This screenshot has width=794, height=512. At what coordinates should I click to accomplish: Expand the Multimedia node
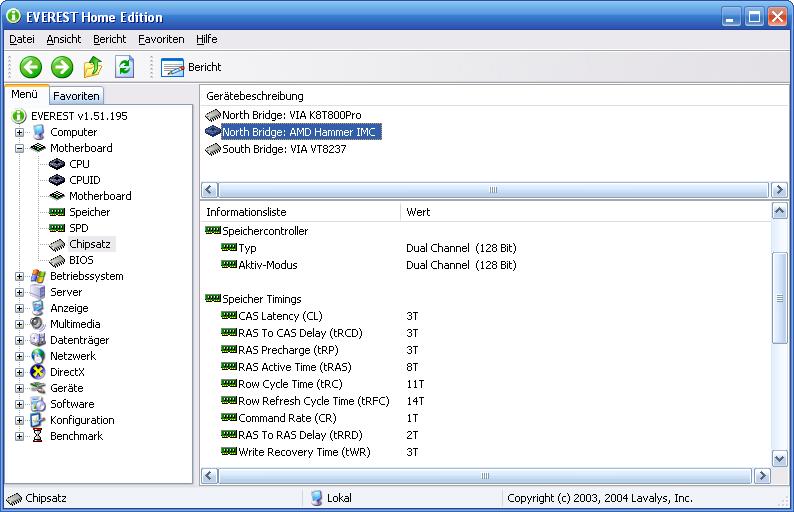pyautogui.click(x=19, y=324)
